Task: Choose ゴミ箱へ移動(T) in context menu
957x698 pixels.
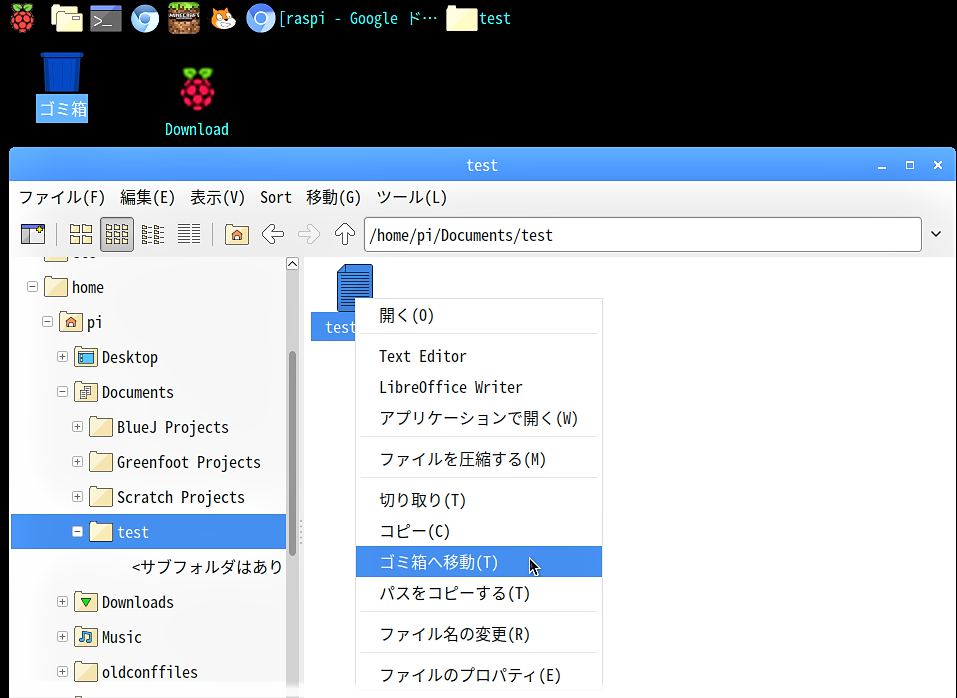Action: point(479,561)
